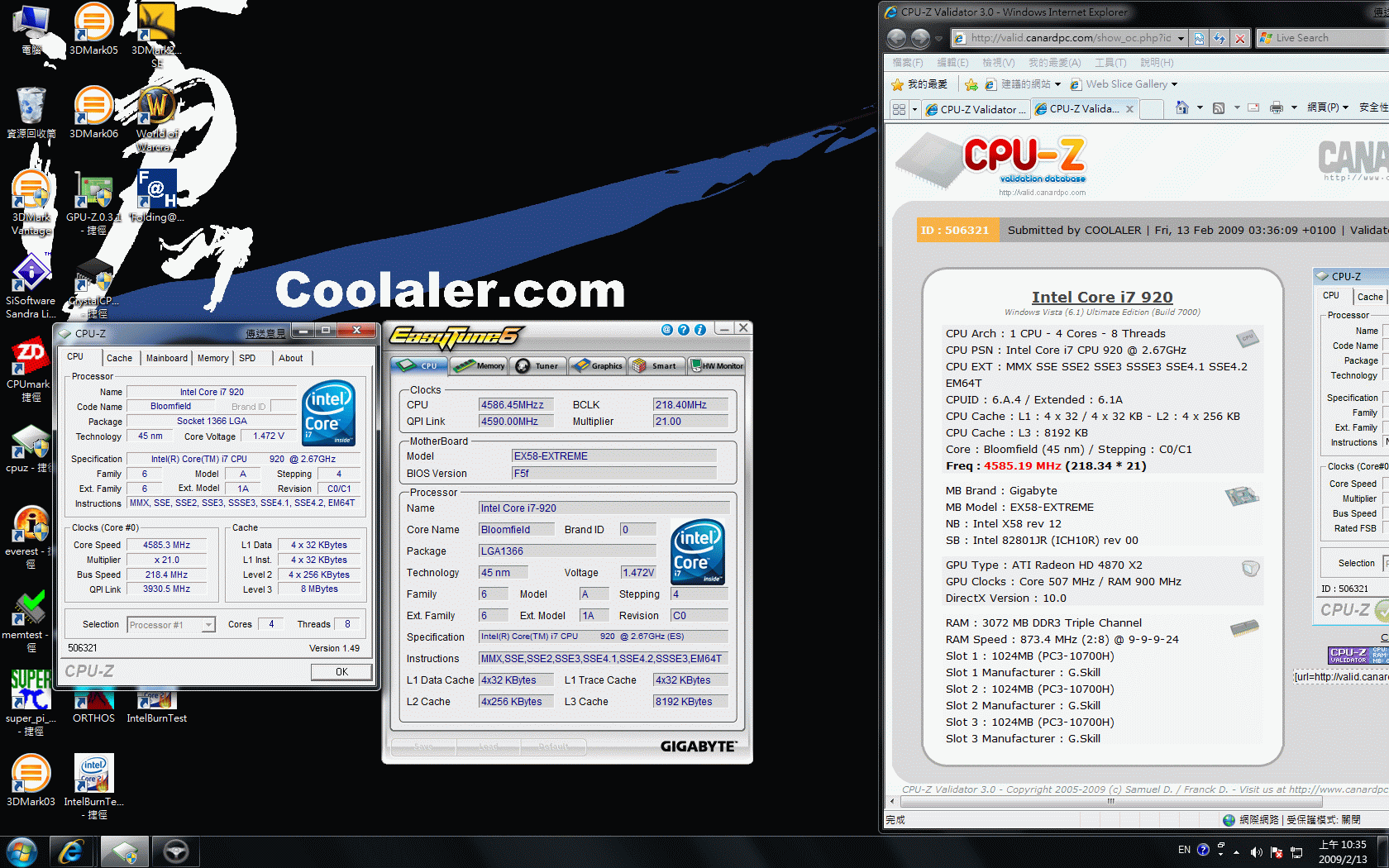Launch the Folding@Home shortcut
The height and width of the screenshot is (868, 1389).
pyautogui.click(x=156, y=196)
